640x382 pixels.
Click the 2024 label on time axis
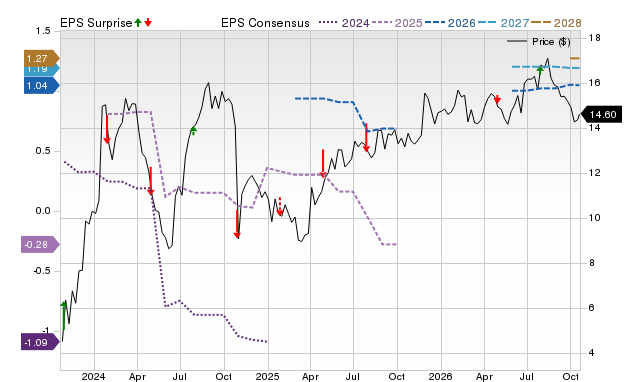click(x=93, y=376)
